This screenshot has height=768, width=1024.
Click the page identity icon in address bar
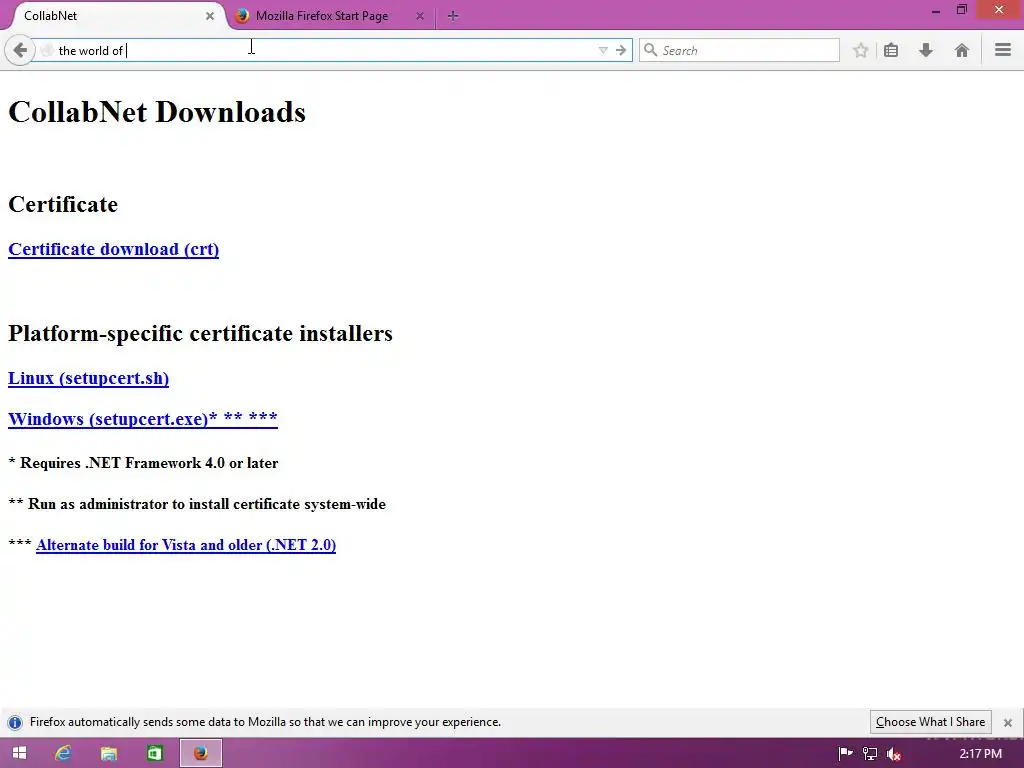coord(46,50)
